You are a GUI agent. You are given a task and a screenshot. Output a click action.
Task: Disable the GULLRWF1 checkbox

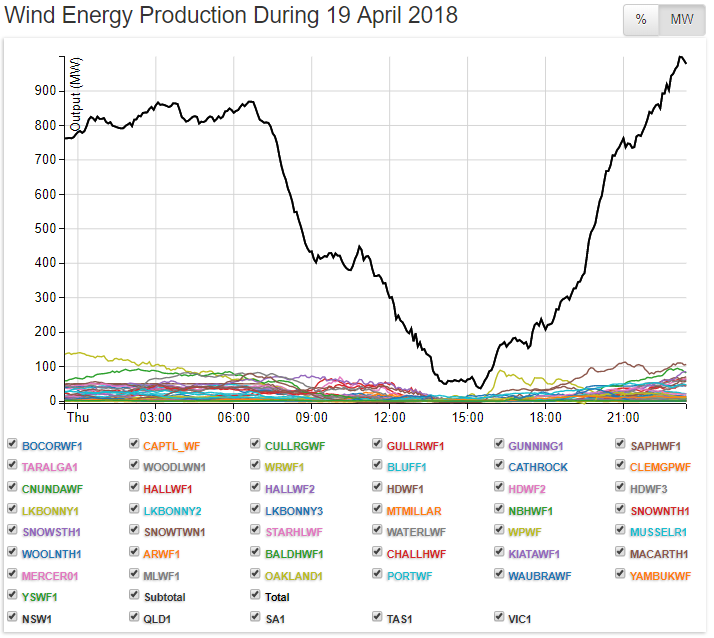coord(378,445)
